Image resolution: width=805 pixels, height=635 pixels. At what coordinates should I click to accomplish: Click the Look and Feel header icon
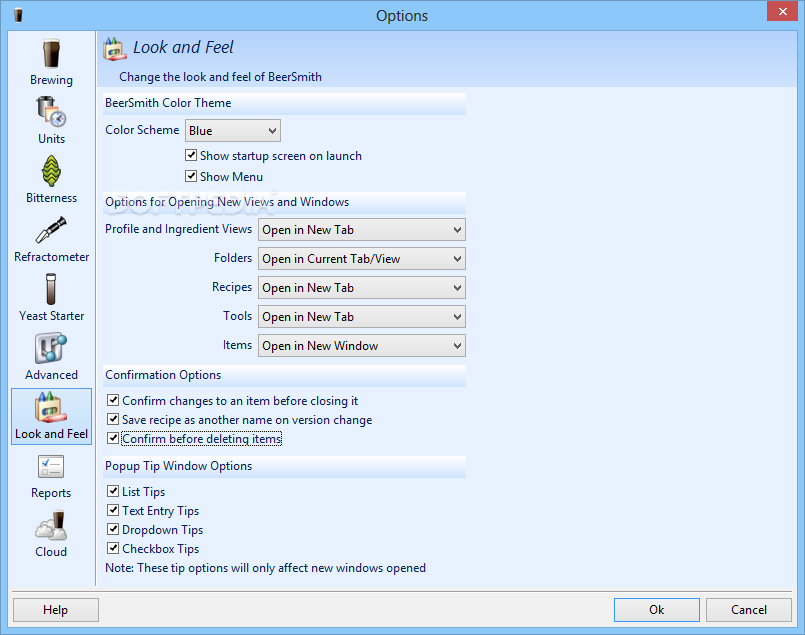coord(114,49)
